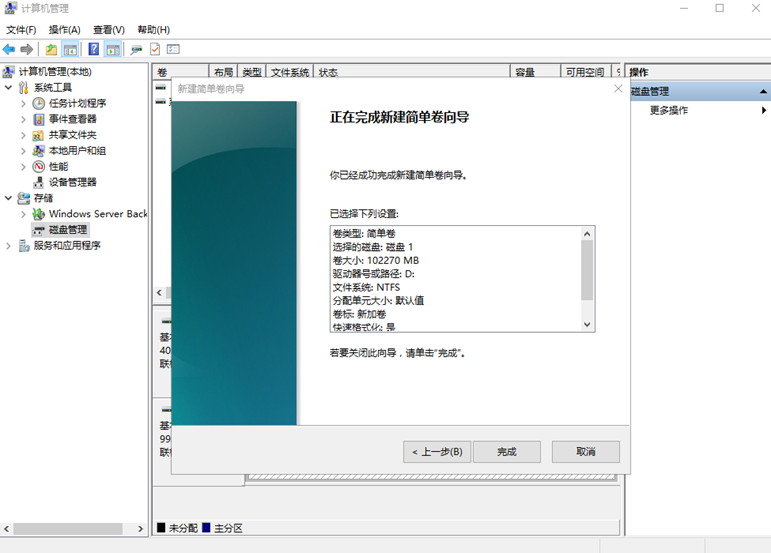The width and height of the screenshot is (771, 553).
Task: Collapse the 系统工具 tree node
Action: [x=8, y=87]
